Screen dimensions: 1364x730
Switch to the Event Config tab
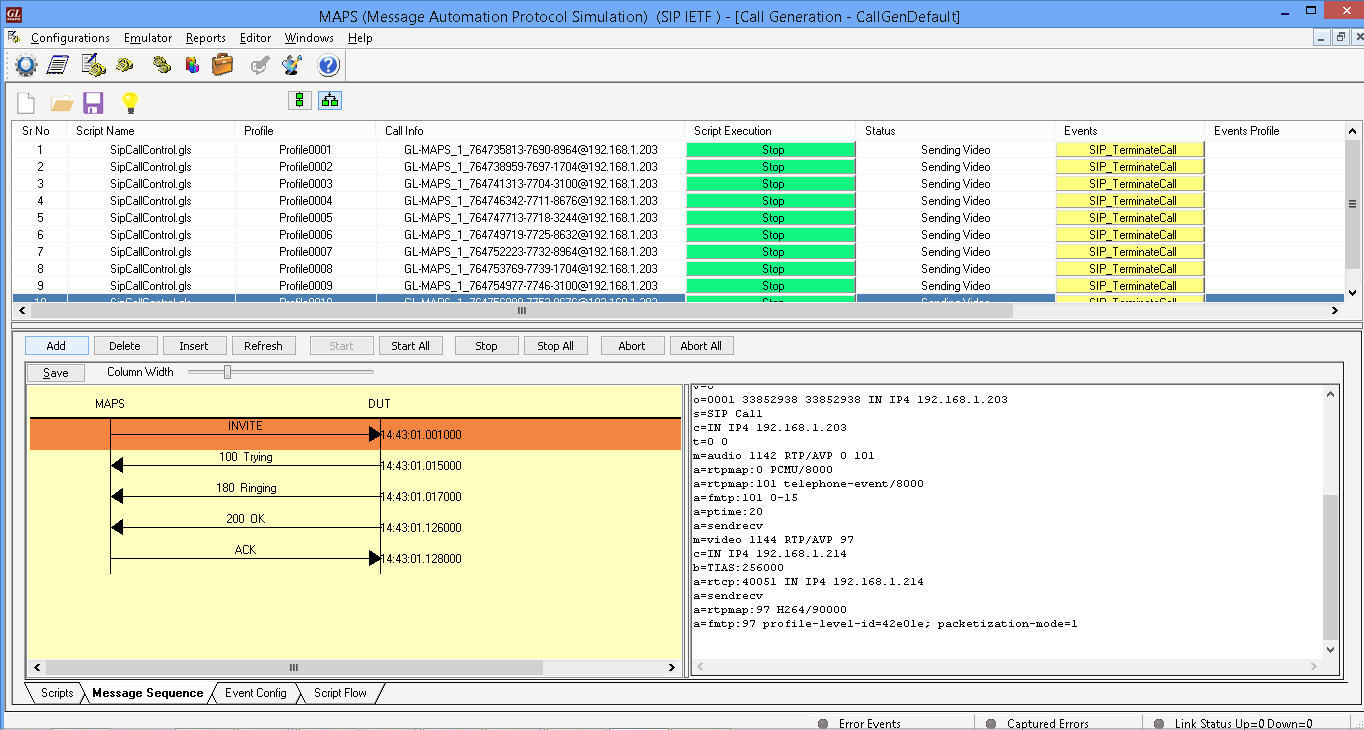point(255,693)
